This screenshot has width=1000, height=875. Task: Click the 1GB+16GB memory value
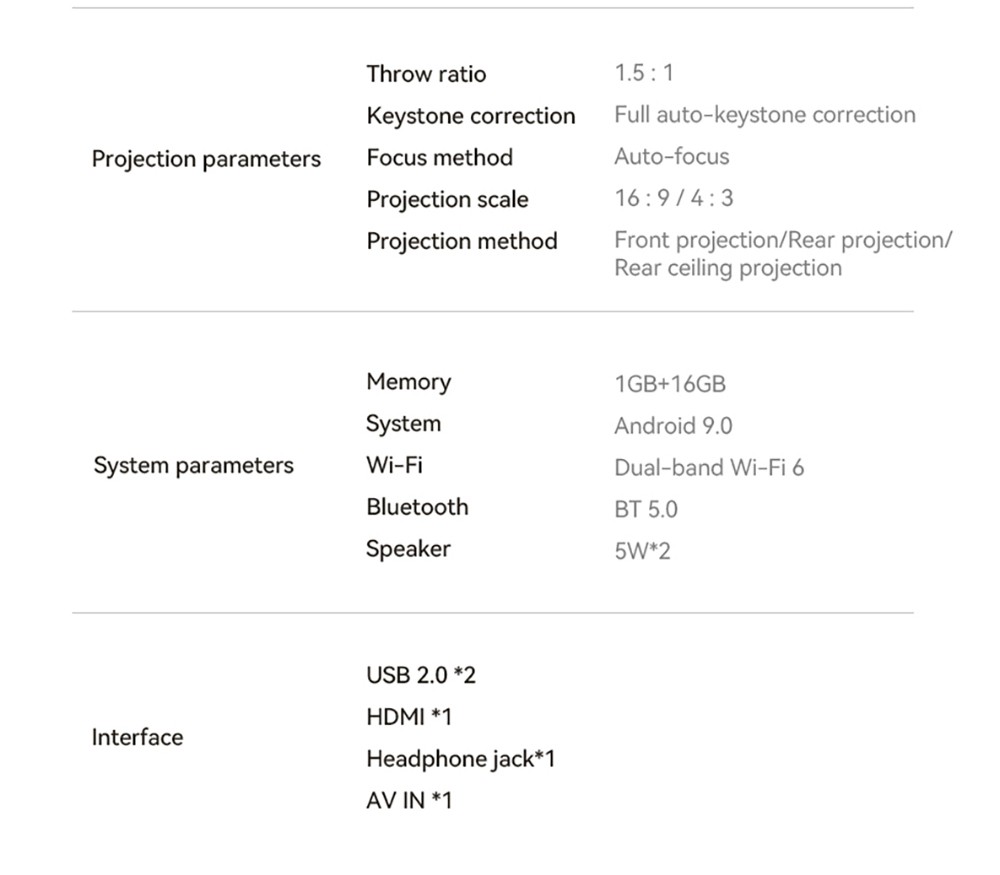(x=670, y=384)
